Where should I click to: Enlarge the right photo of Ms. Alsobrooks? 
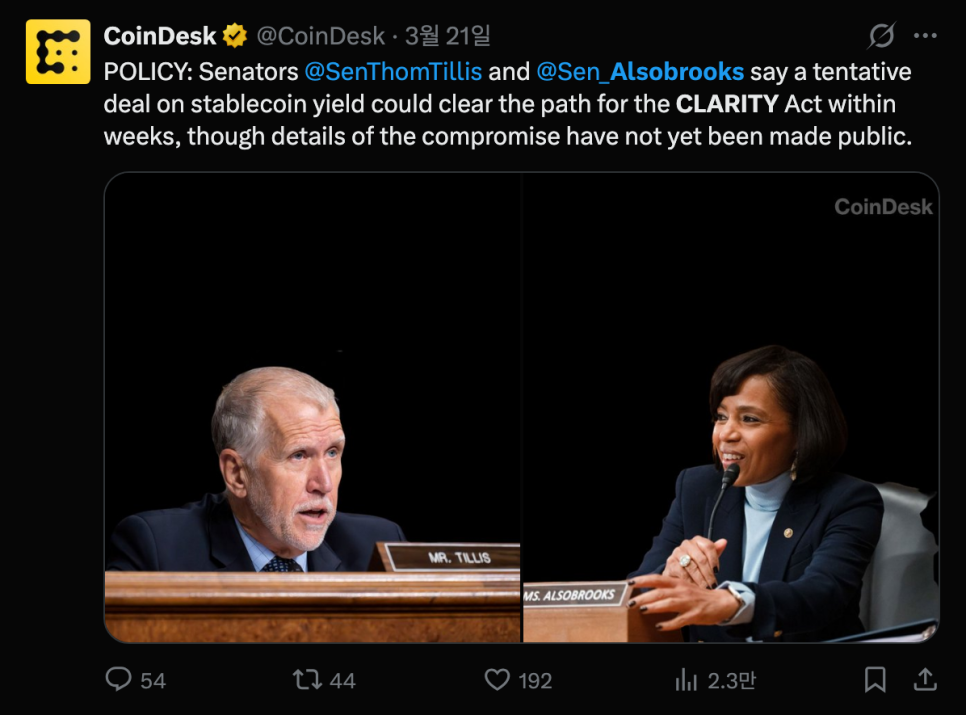click(730, 408)
